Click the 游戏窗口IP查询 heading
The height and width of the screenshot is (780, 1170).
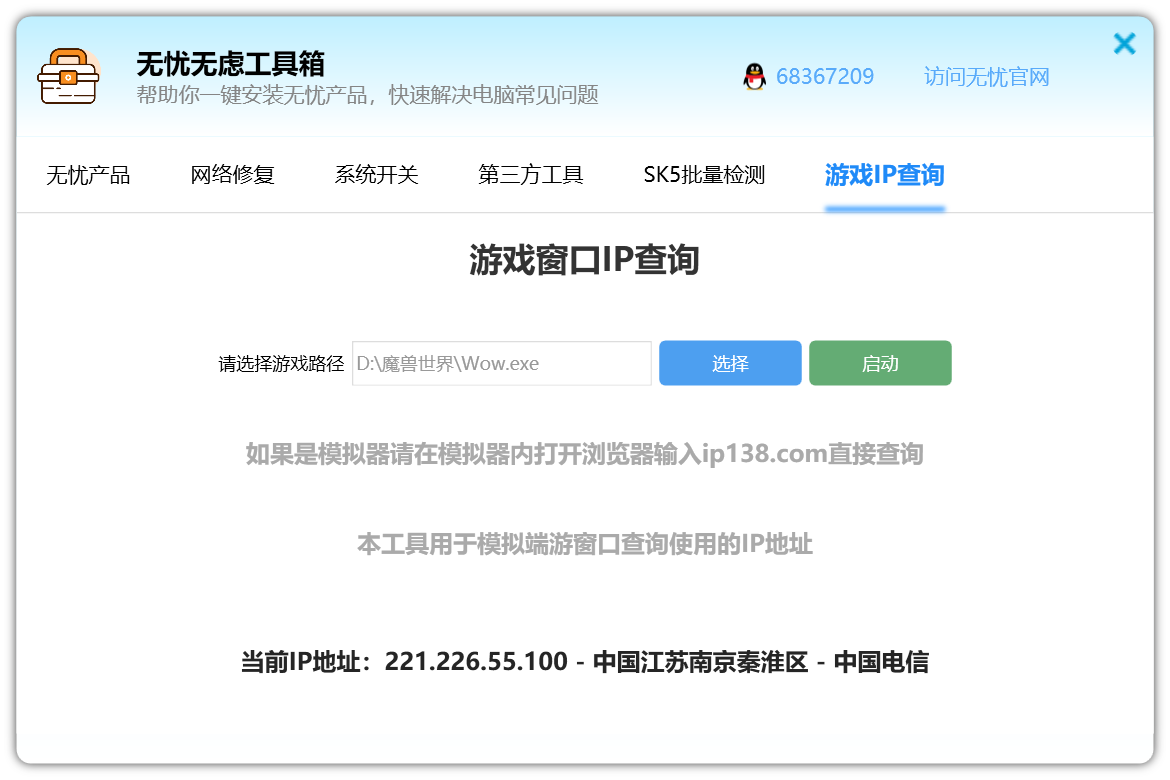click(584, 260)
